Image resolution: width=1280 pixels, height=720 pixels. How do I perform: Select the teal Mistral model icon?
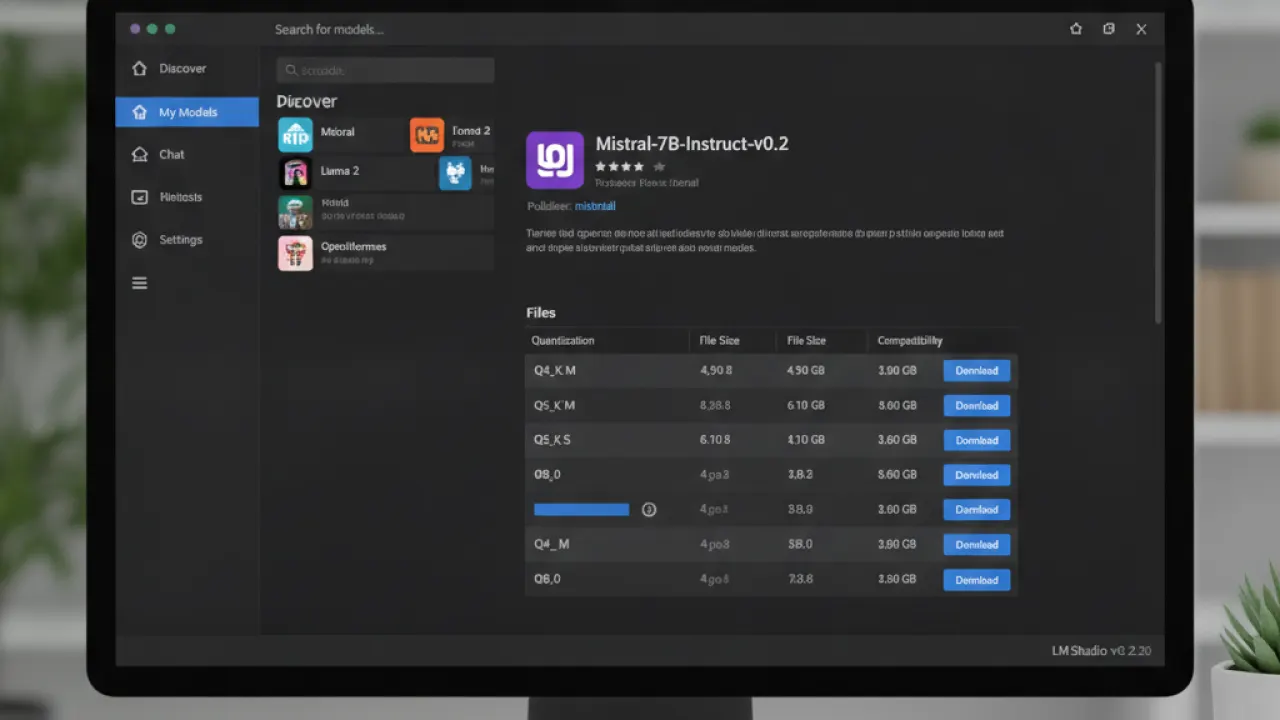tap(295, 135)
